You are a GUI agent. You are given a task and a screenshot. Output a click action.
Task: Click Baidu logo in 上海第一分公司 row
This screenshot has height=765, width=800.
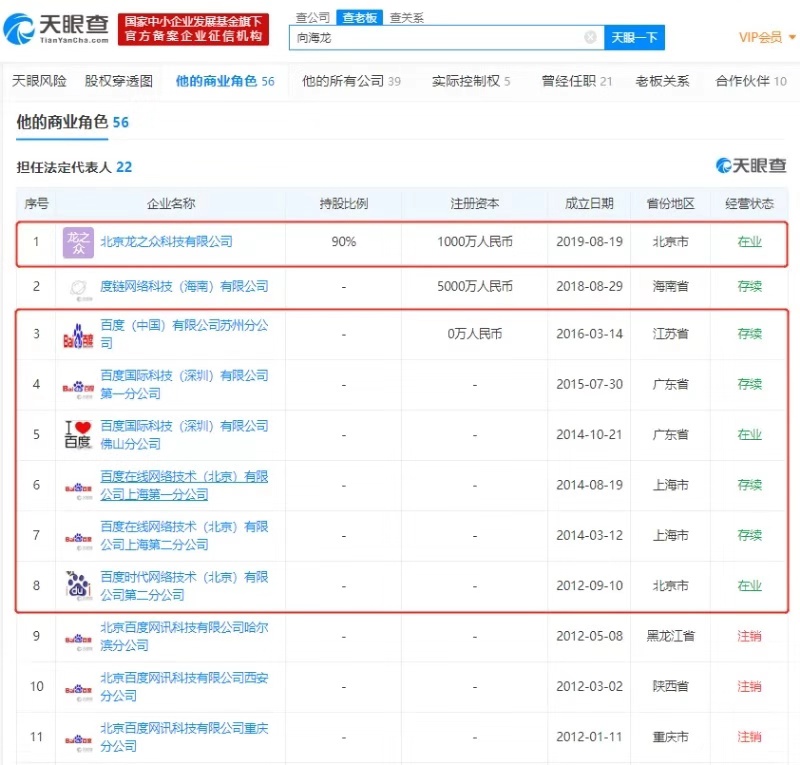coord(78,489)
